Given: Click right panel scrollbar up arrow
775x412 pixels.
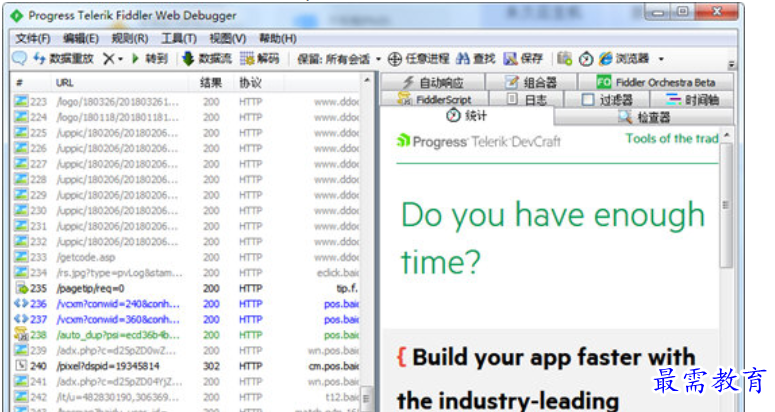Looking at the screenshot, I should [x=726, y=135].
